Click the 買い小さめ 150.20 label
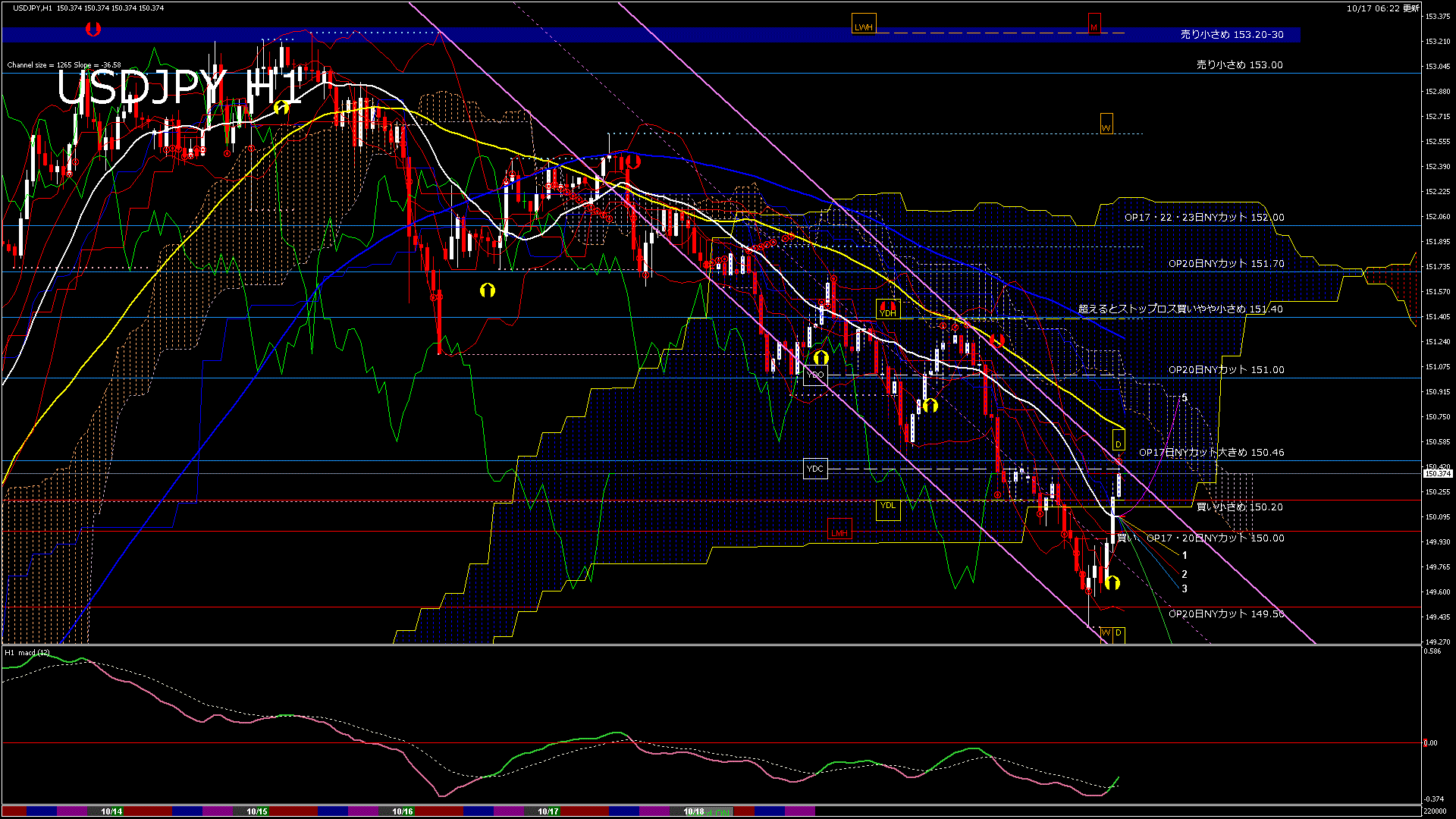 click(x=1239, y=507)
